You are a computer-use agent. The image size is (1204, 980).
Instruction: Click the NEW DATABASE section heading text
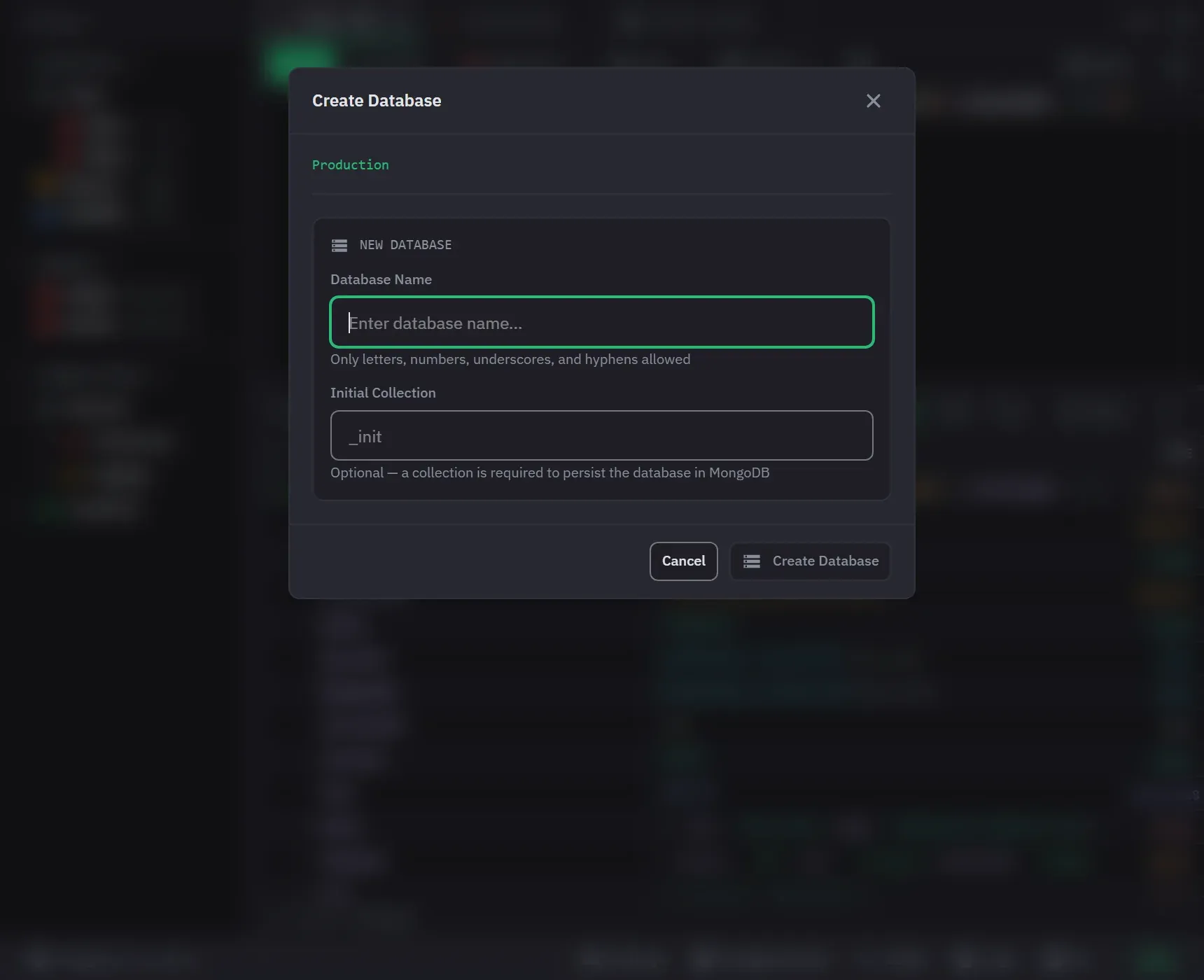pos(405,245)
